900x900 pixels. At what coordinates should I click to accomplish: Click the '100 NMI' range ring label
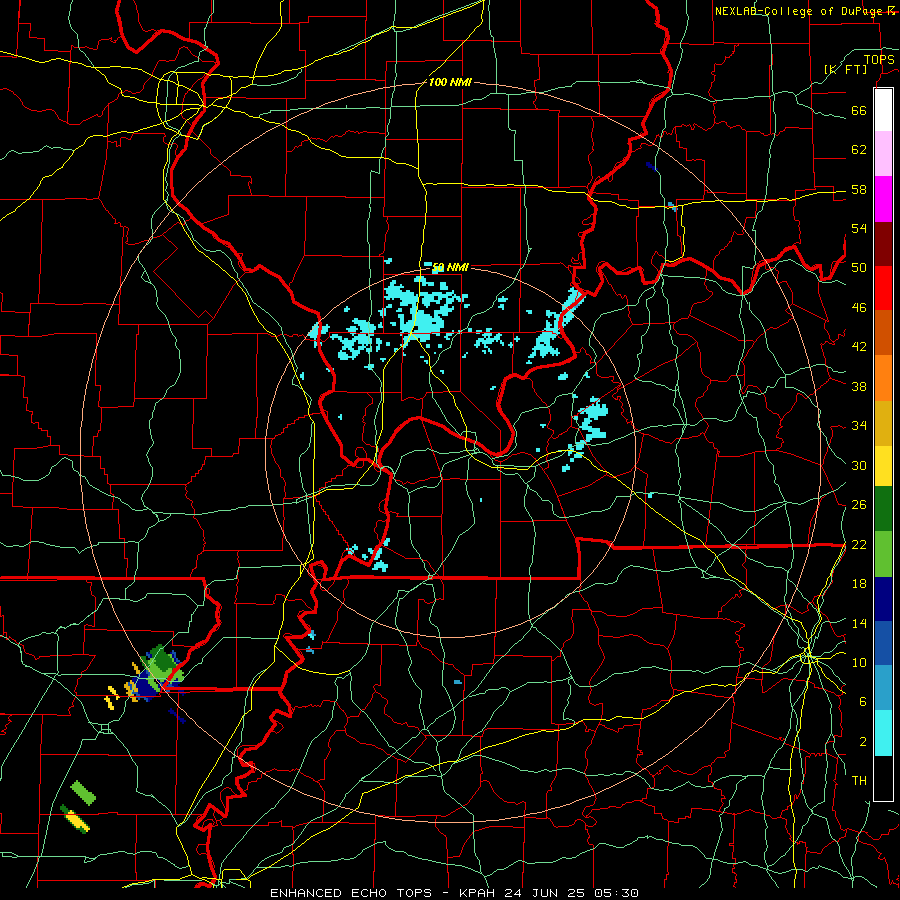[x=450, y=83]
